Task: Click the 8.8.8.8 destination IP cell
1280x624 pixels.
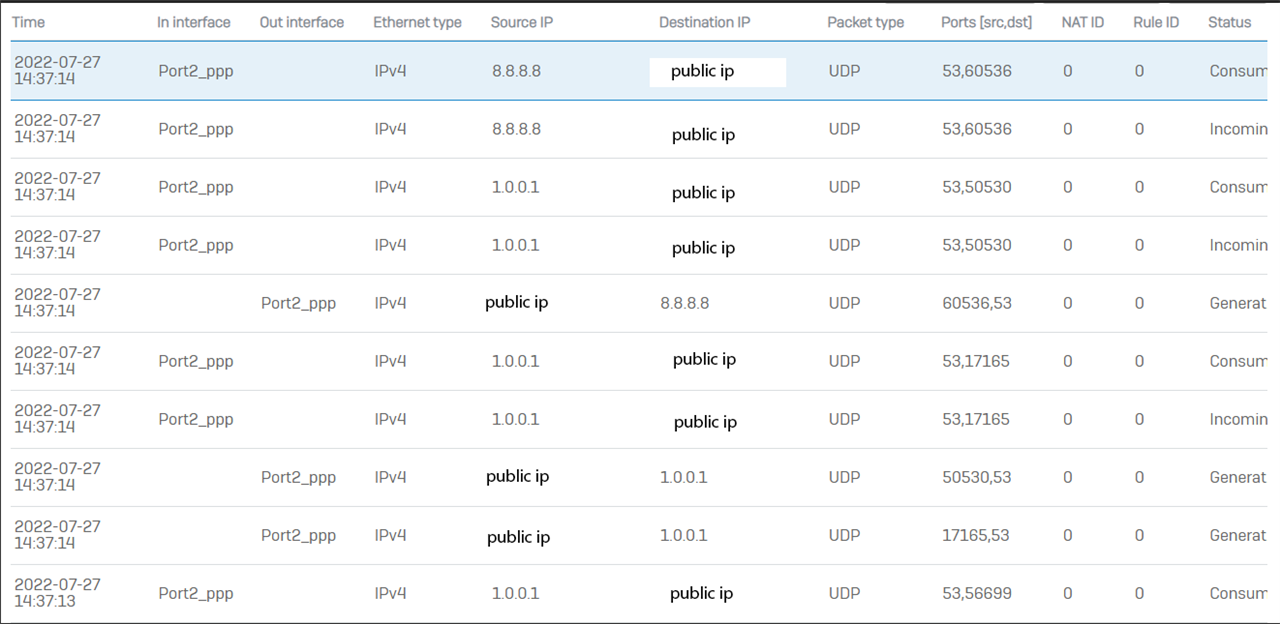Action: tap(685, 302)
